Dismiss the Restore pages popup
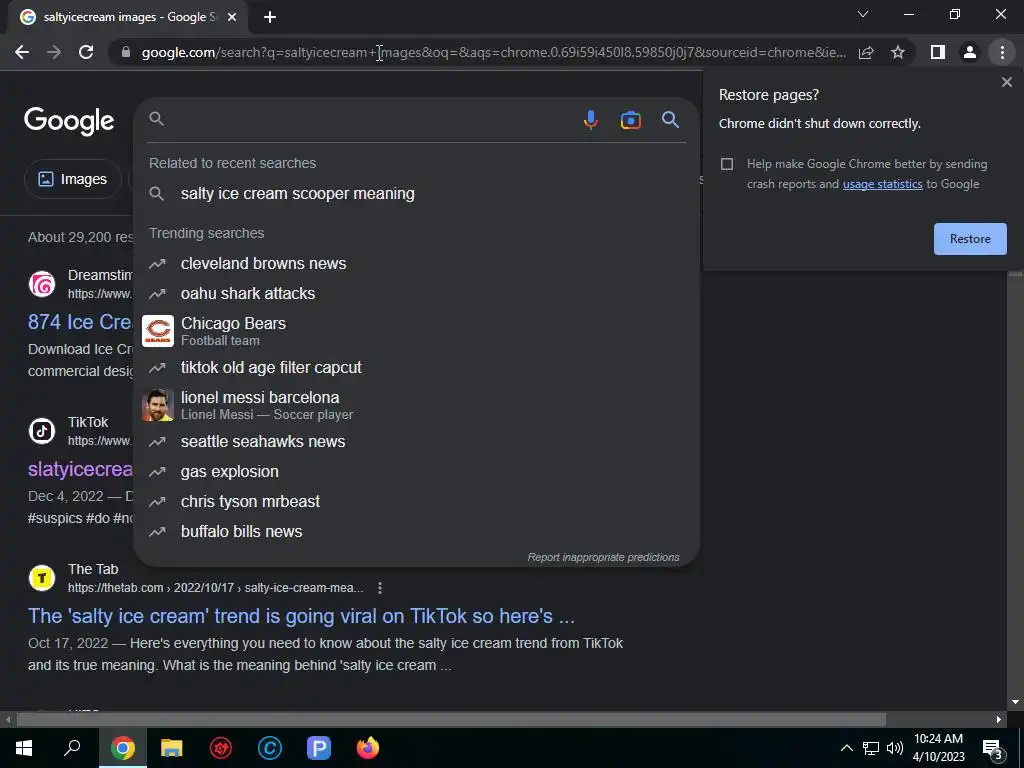1024x768 pixels. click(1006, 82)
